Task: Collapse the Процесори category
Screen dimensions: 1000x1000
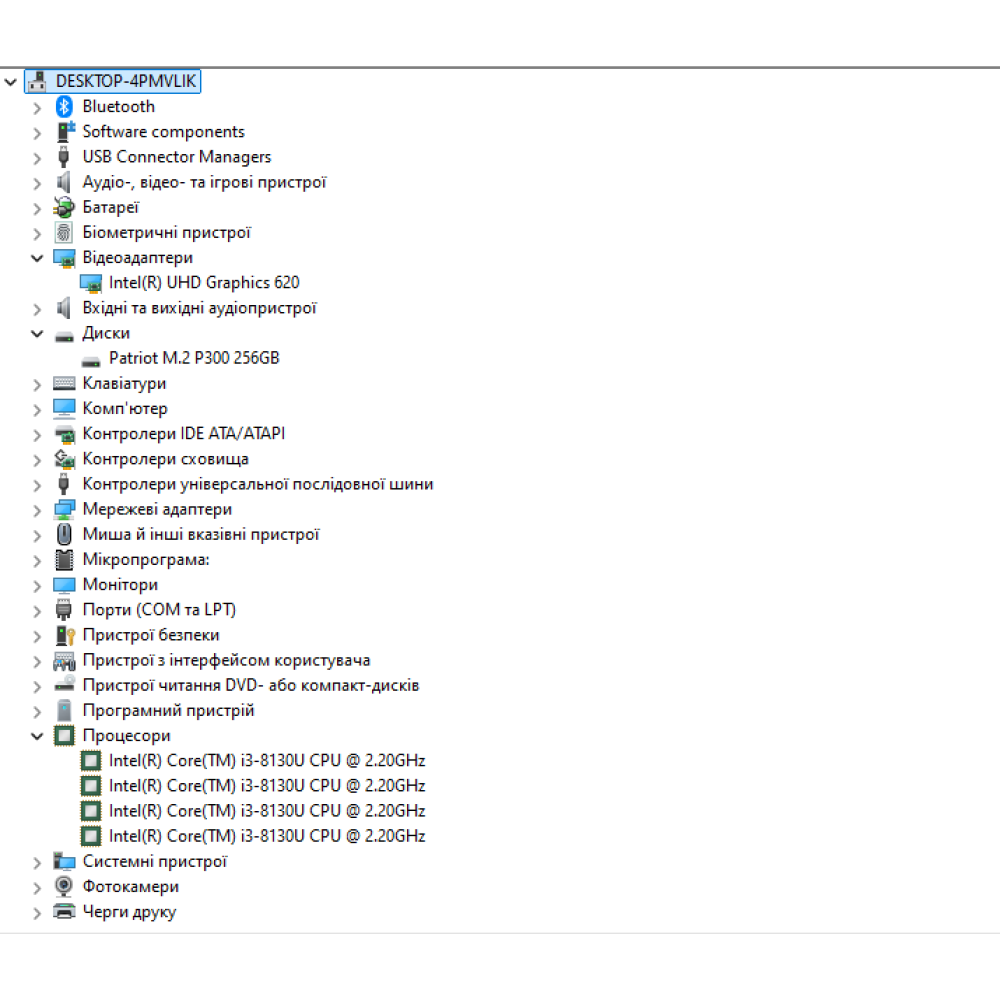Action: point(37,736)
